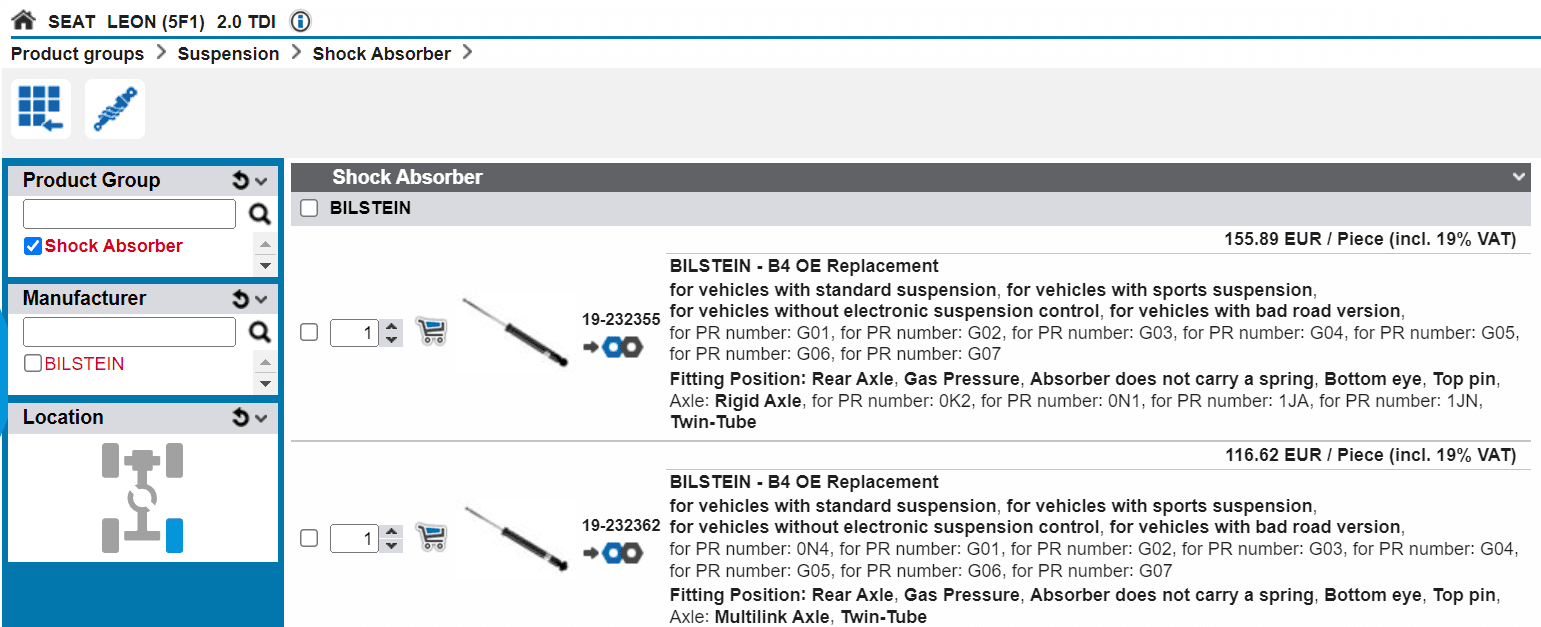Select checkbox for the 155.89 EUR item
This screenshot has width=1541, height=627.
[x=309, y=332]
